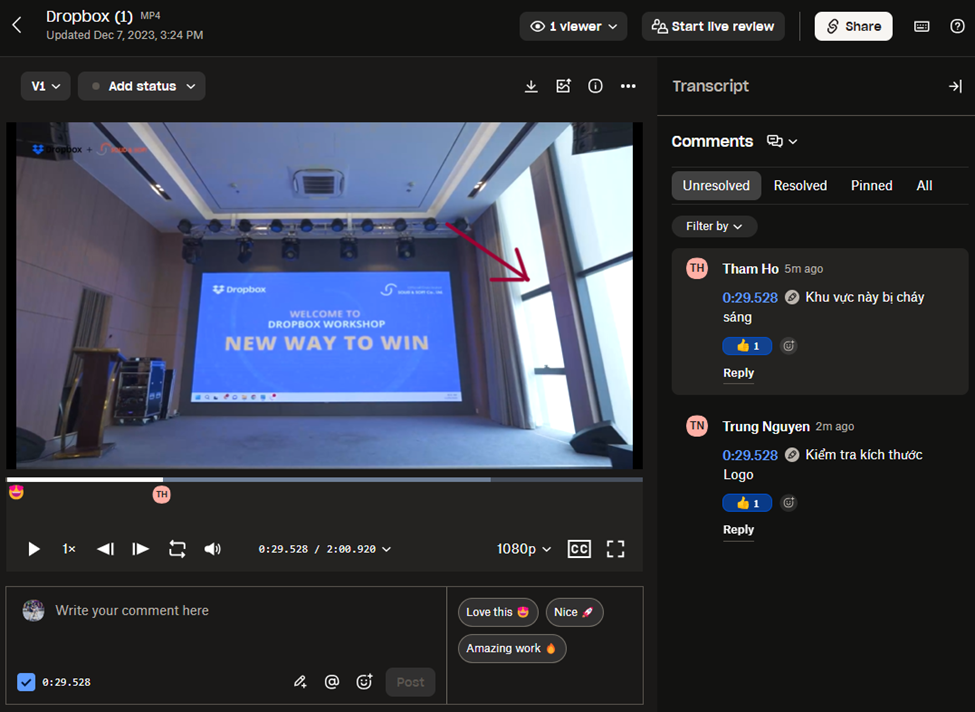975x712 pixels.
Task: Toggle loop playback
Action: [177, 549]
